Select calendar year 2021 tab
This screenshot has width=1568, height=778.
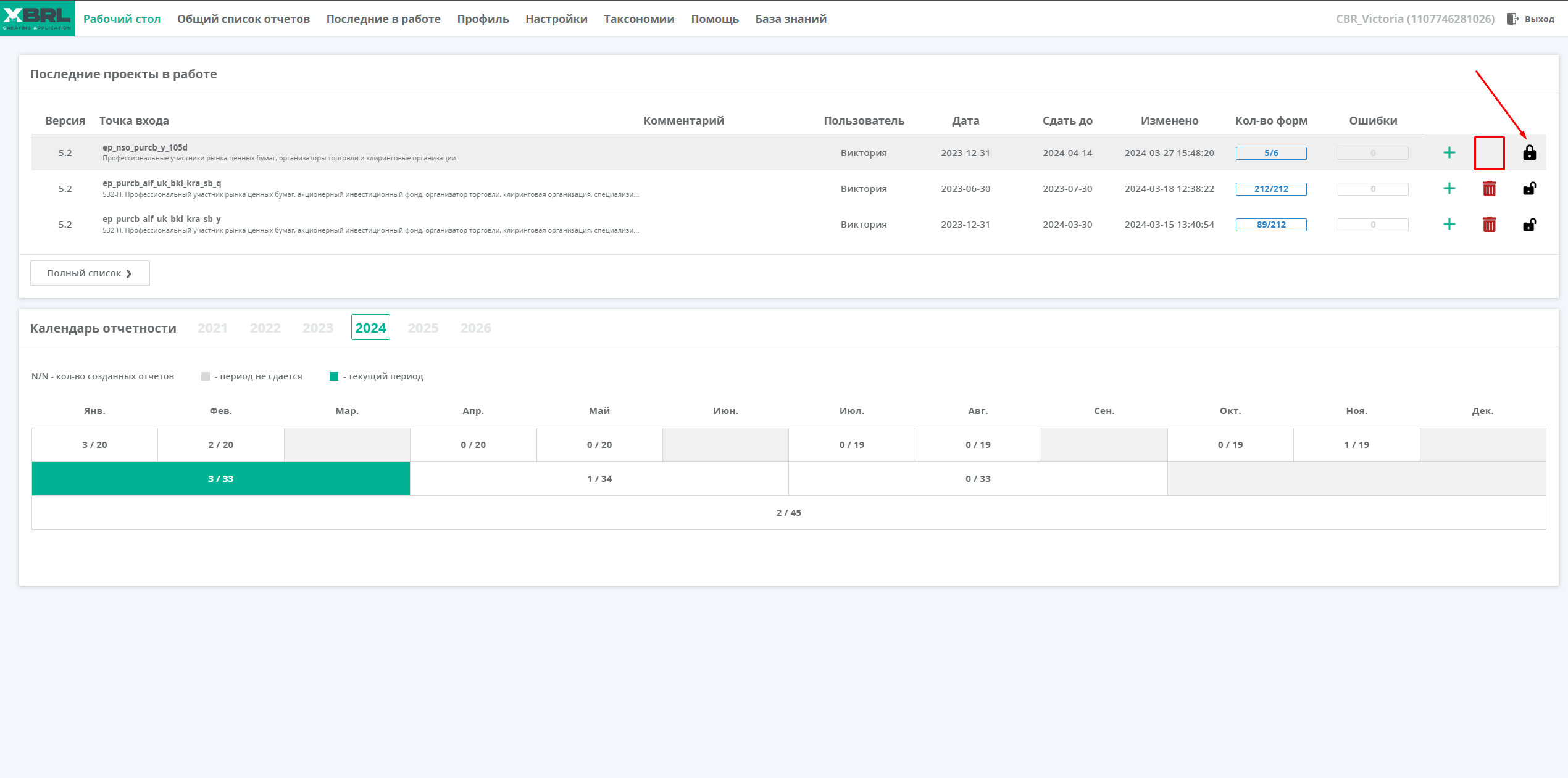[x=212, y=328]
